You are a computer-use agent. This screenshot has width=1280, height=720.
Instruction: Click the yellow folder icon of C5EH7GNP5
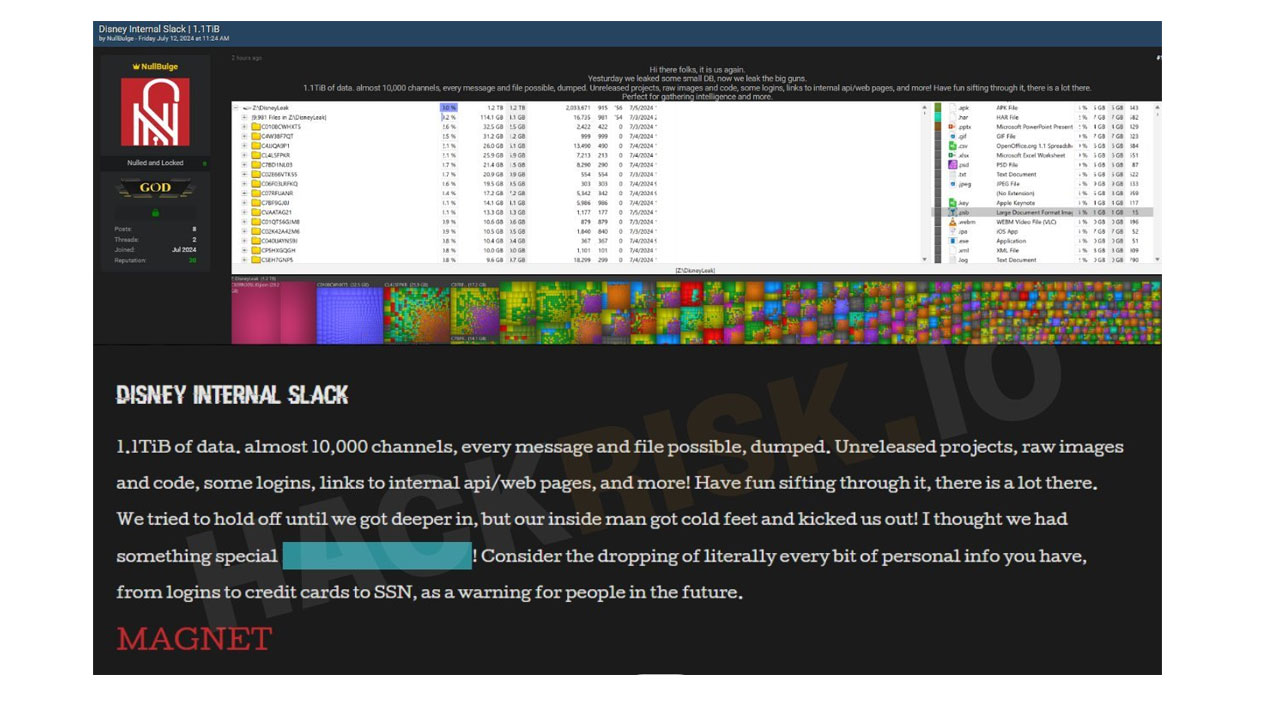[256, 260]
